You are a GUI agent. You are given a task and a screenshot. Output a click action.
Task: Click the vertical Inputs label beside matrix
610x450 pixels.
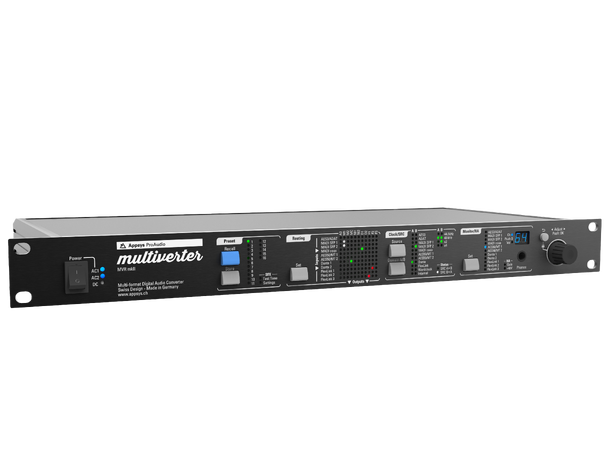pyautogui.click(x=317, y=259)
